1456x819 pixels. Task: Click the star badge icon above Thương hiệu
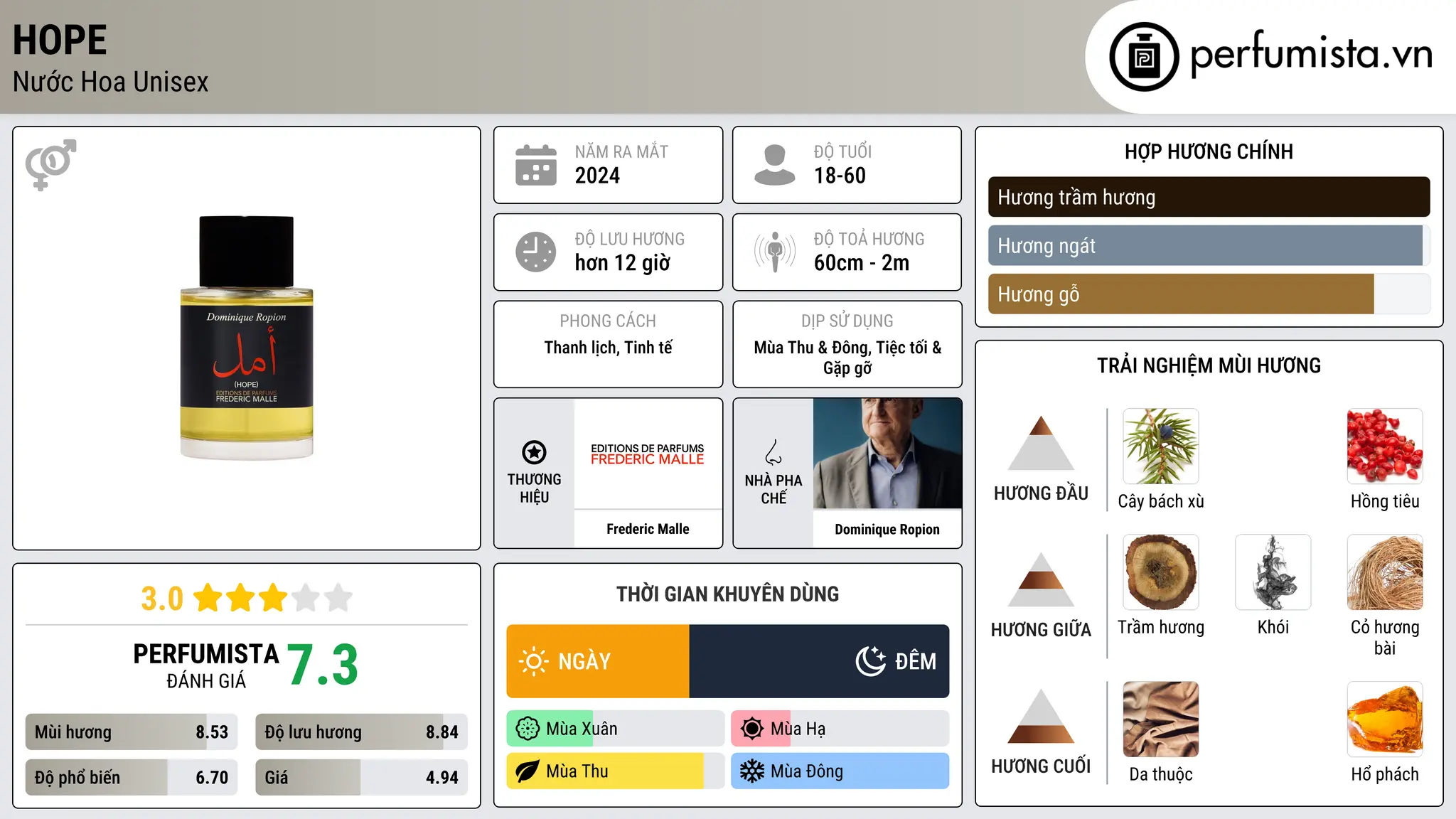pyautogui.click(x=534, y=452)
